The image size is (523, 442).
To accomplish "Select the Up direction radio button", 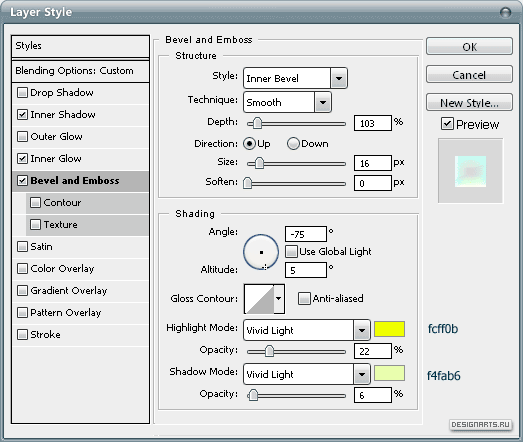I will click(249, 144).
